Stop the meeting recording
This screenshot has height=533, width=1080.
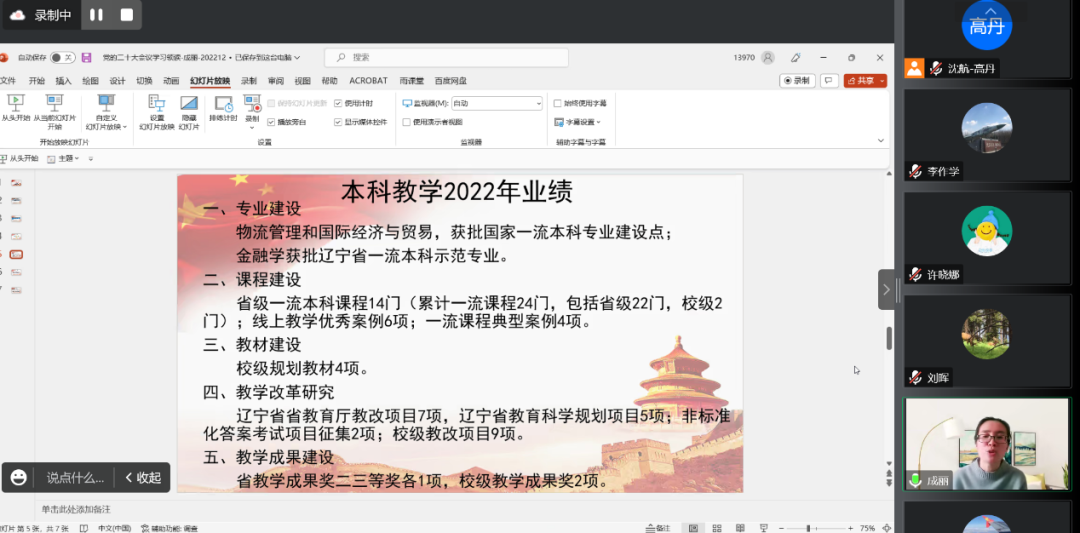126,15
